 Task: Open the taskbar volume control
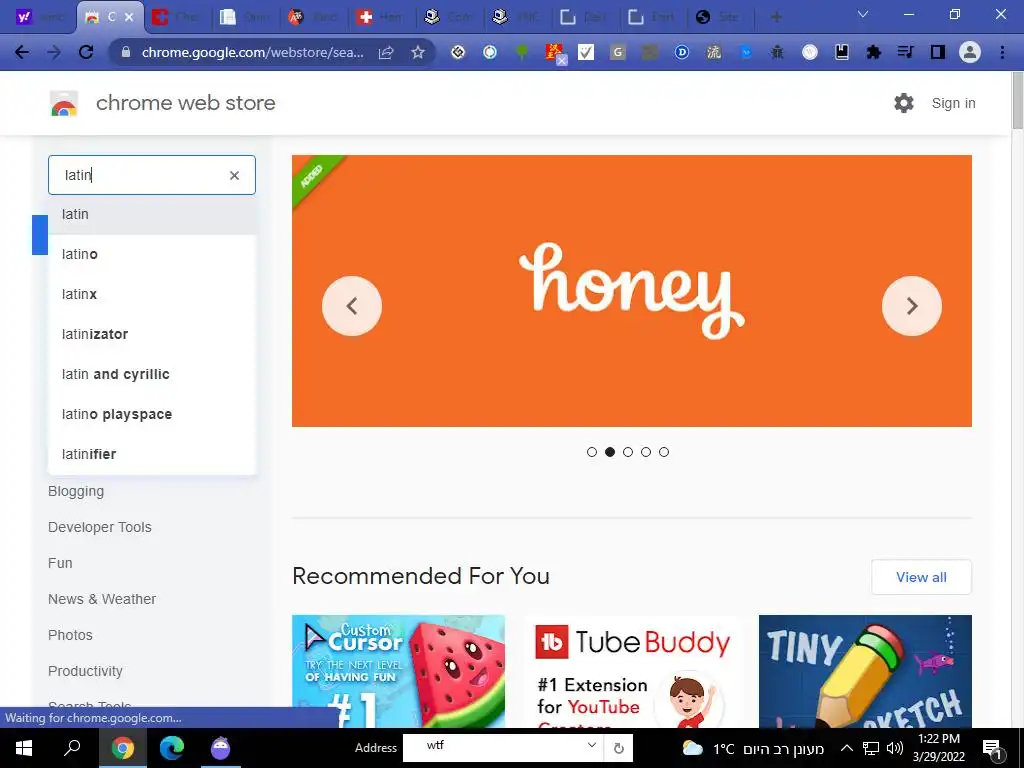[x=895, y=748]
